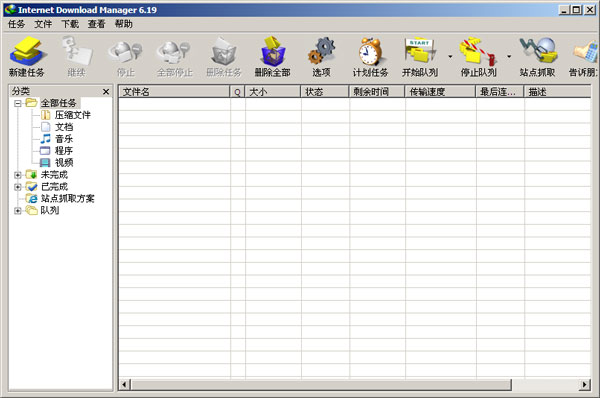
Task: Open the 下载 menu
Action: tap(70, 24)
